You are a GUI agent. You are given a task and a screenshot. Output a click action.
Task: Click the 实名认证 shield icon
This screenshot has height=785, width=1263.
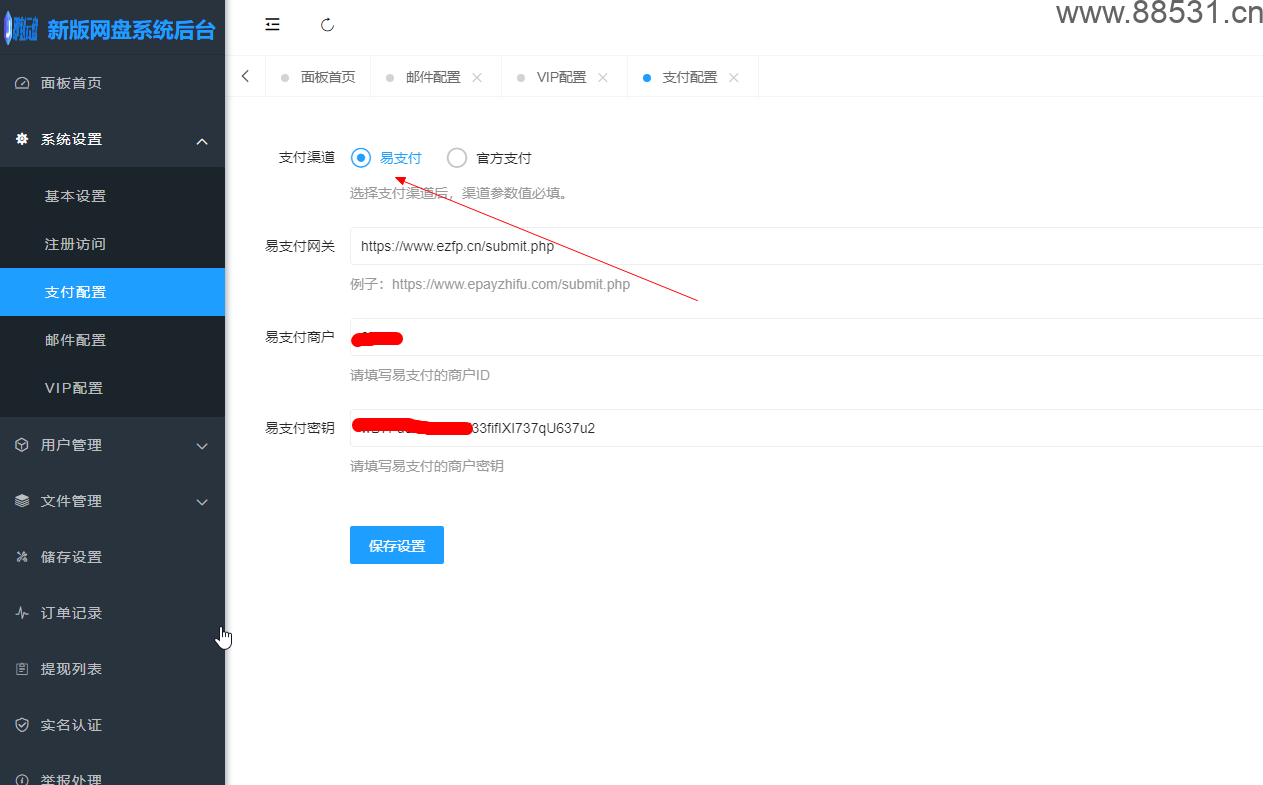pyautogui.click(x=22, y=725)
